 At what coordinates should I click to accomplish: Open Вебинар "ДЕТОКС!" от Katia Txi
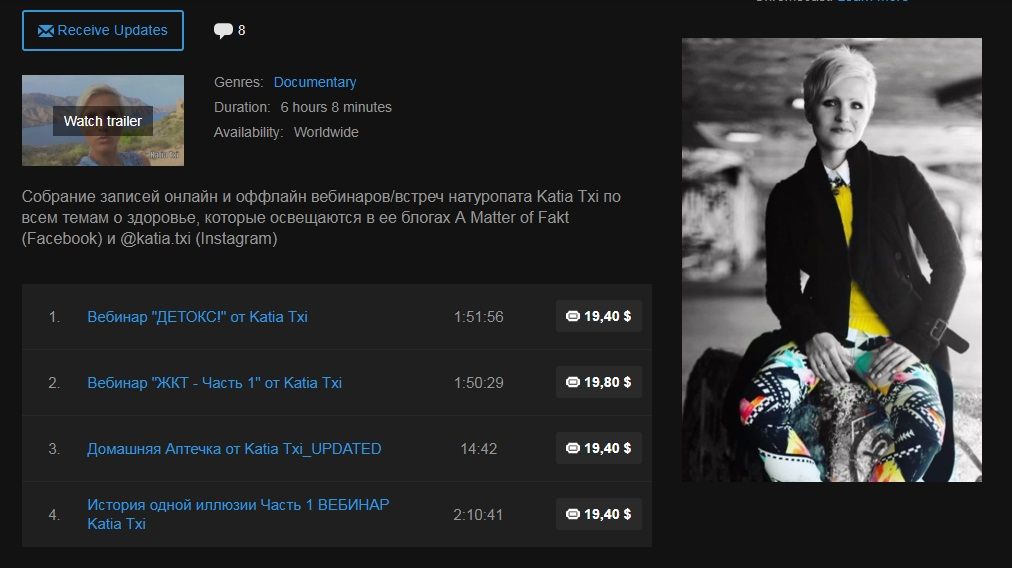point(197,317)
